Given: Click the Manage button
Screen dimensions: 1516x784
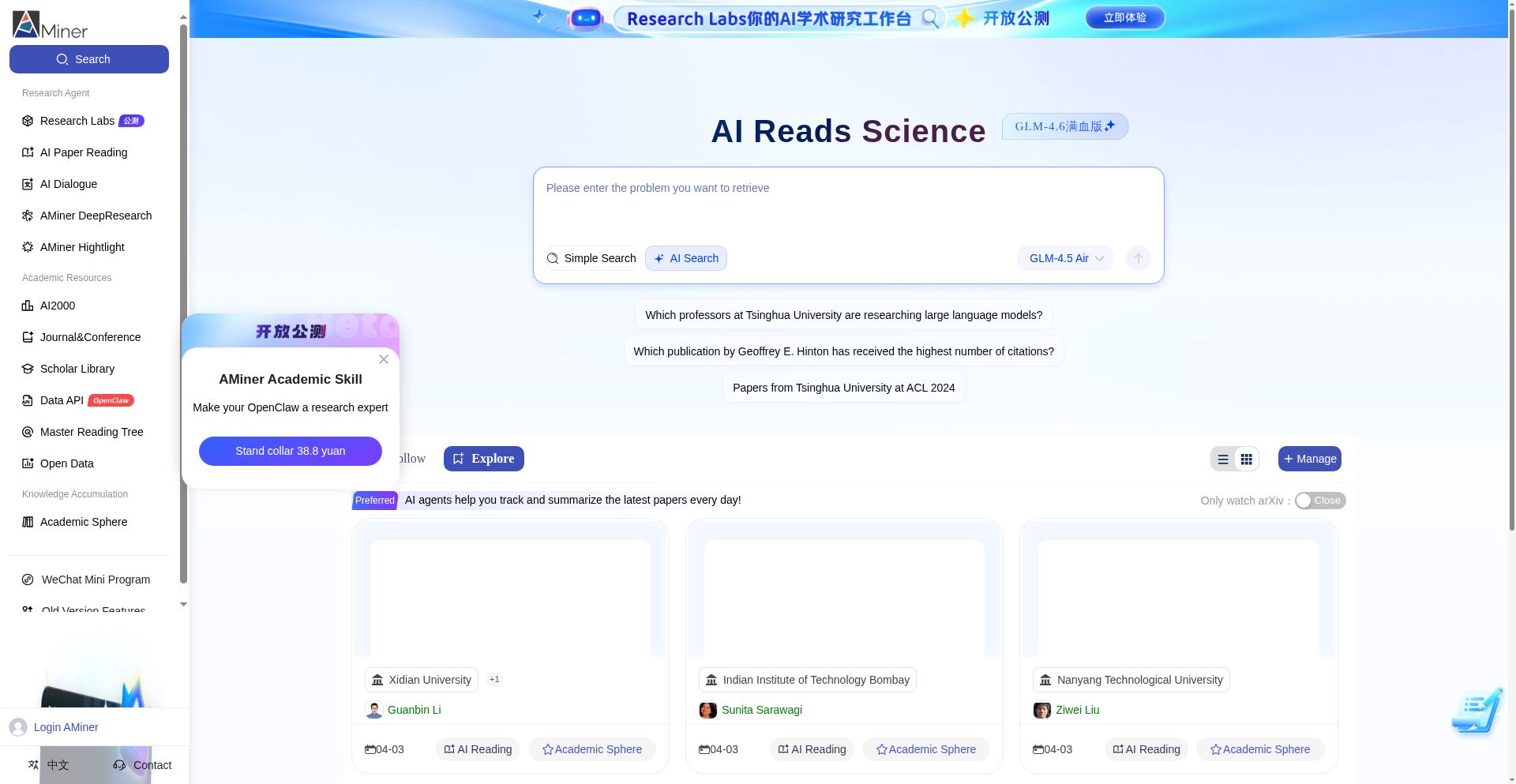Looking at the screenshot, I should tap(1309, 459).
